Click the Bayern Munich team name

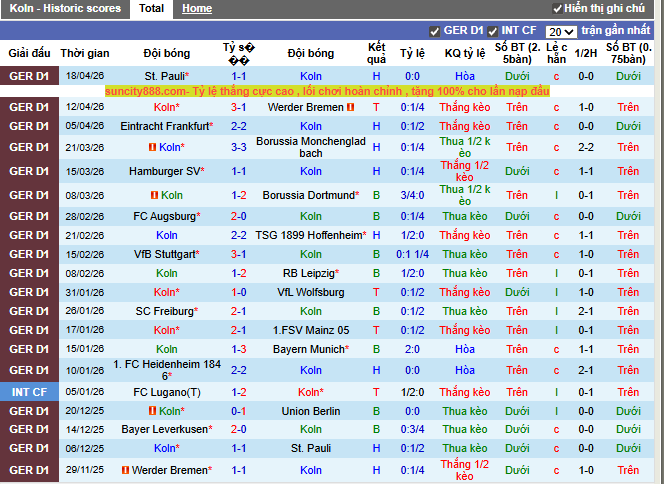311,350
